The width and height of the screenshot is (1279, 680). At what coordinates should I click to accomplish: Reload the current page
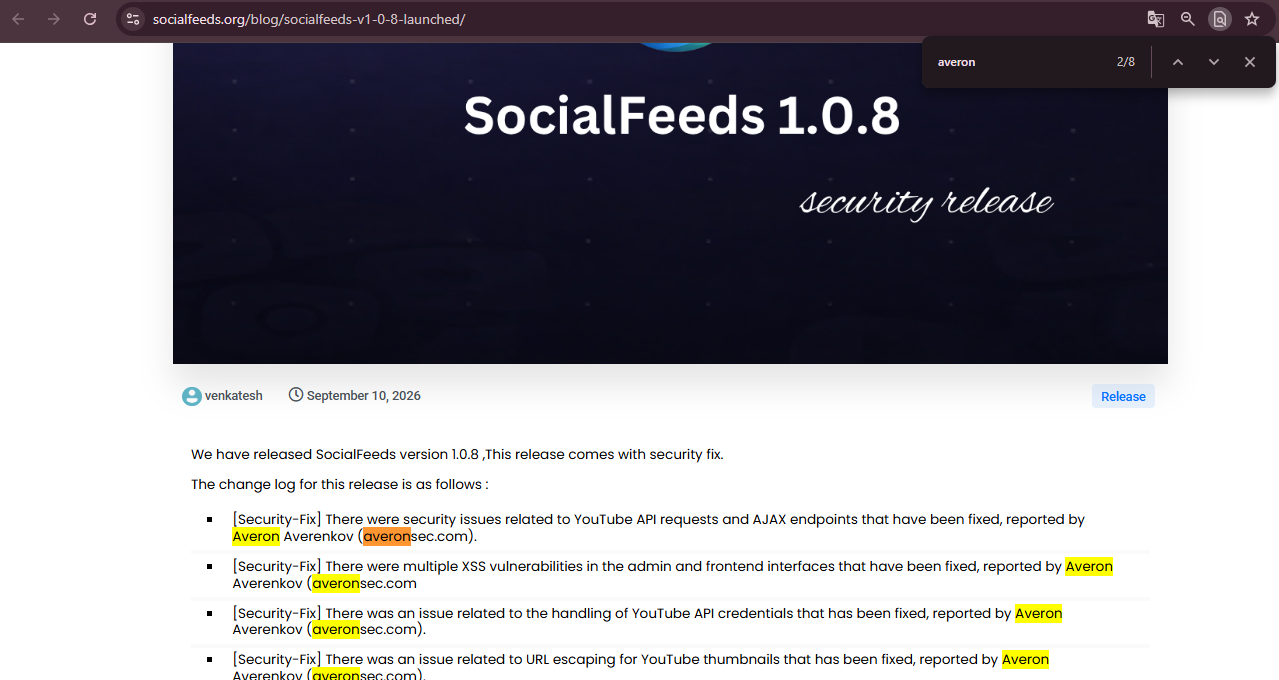click(x=90, y=19)
